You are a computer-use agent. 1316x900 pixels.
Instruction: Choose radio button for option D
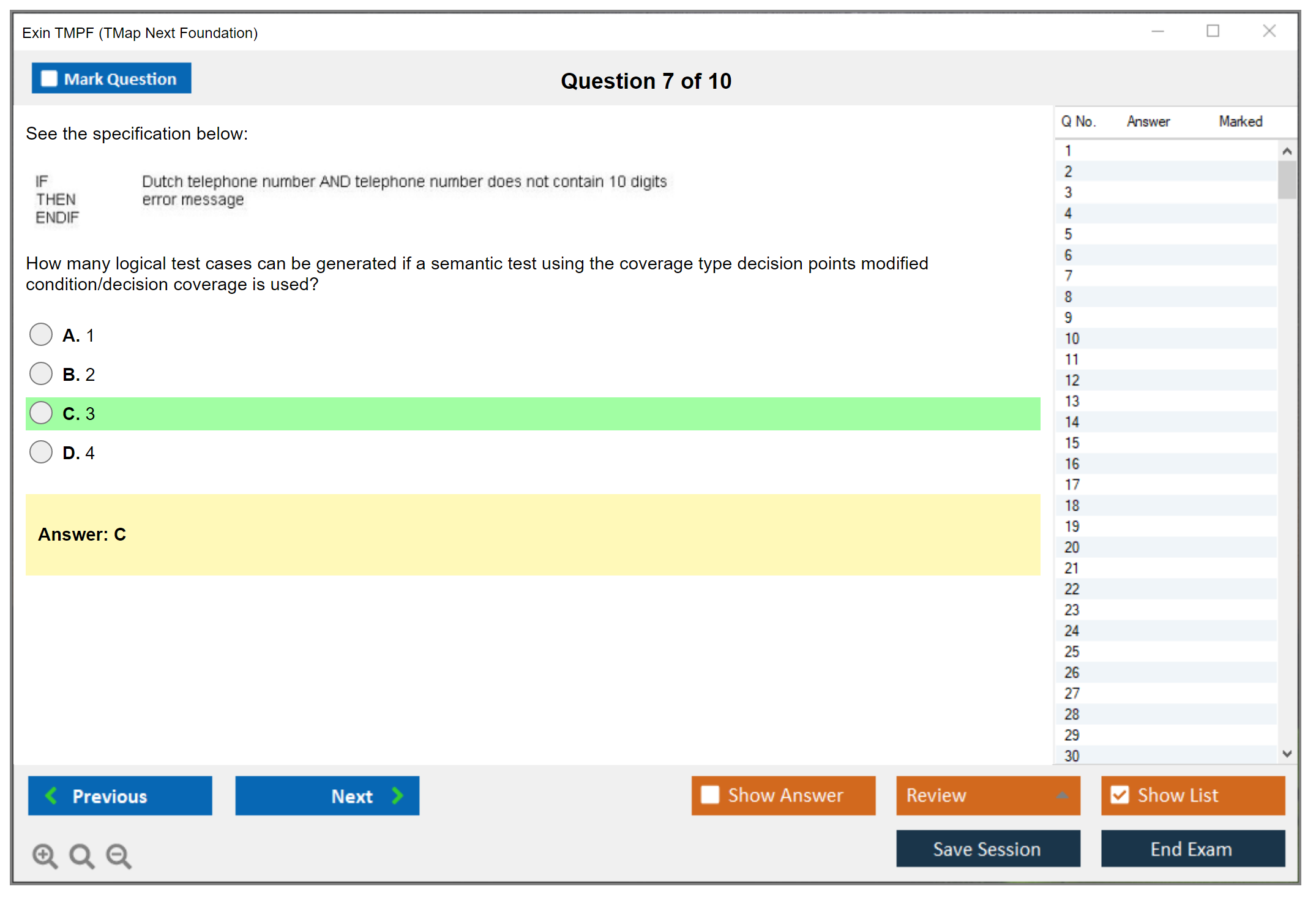pyautogui.click(x=41, y=452)
